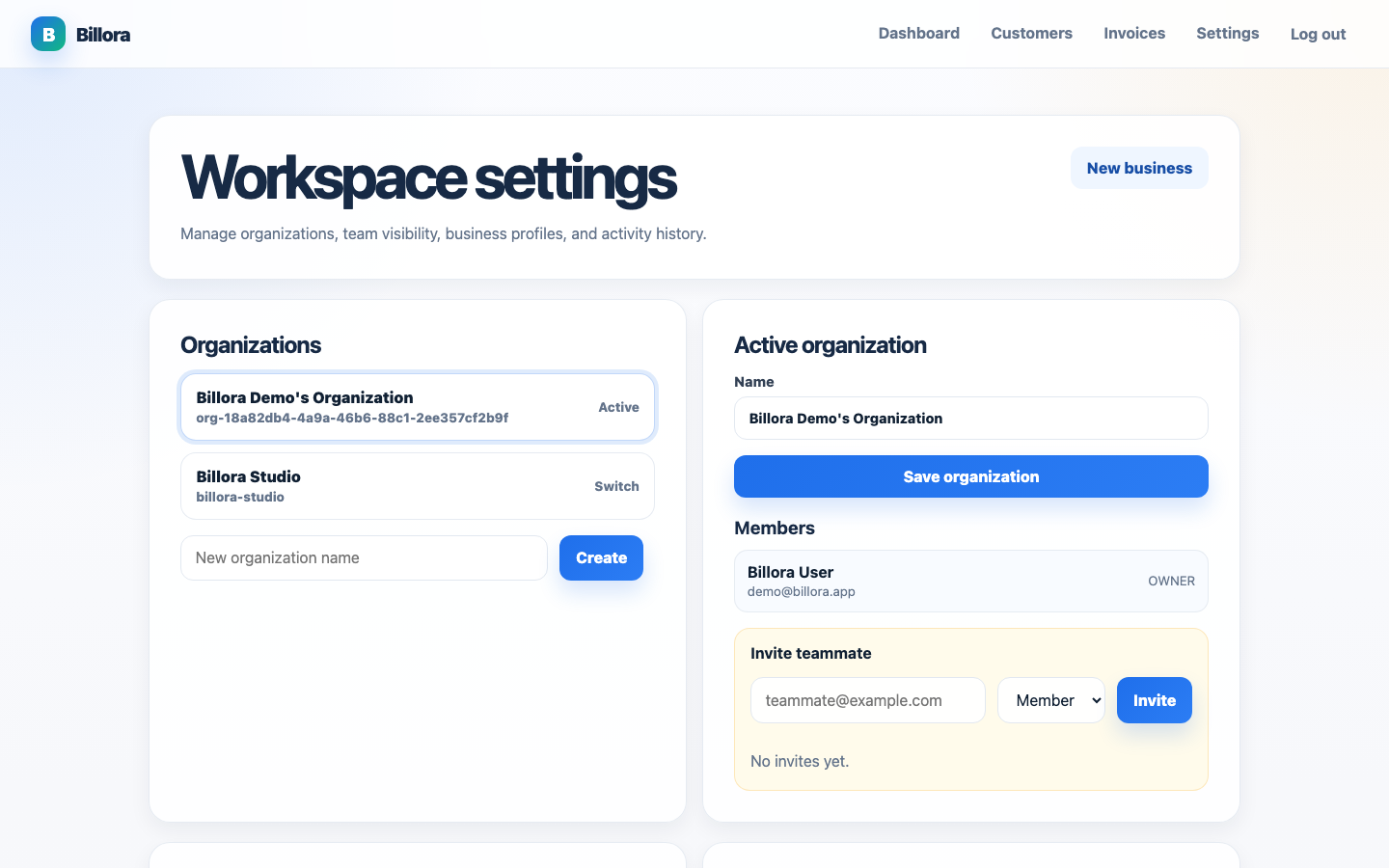
Task: Click the Billora logo icon
Action: [x=48, y=34]
